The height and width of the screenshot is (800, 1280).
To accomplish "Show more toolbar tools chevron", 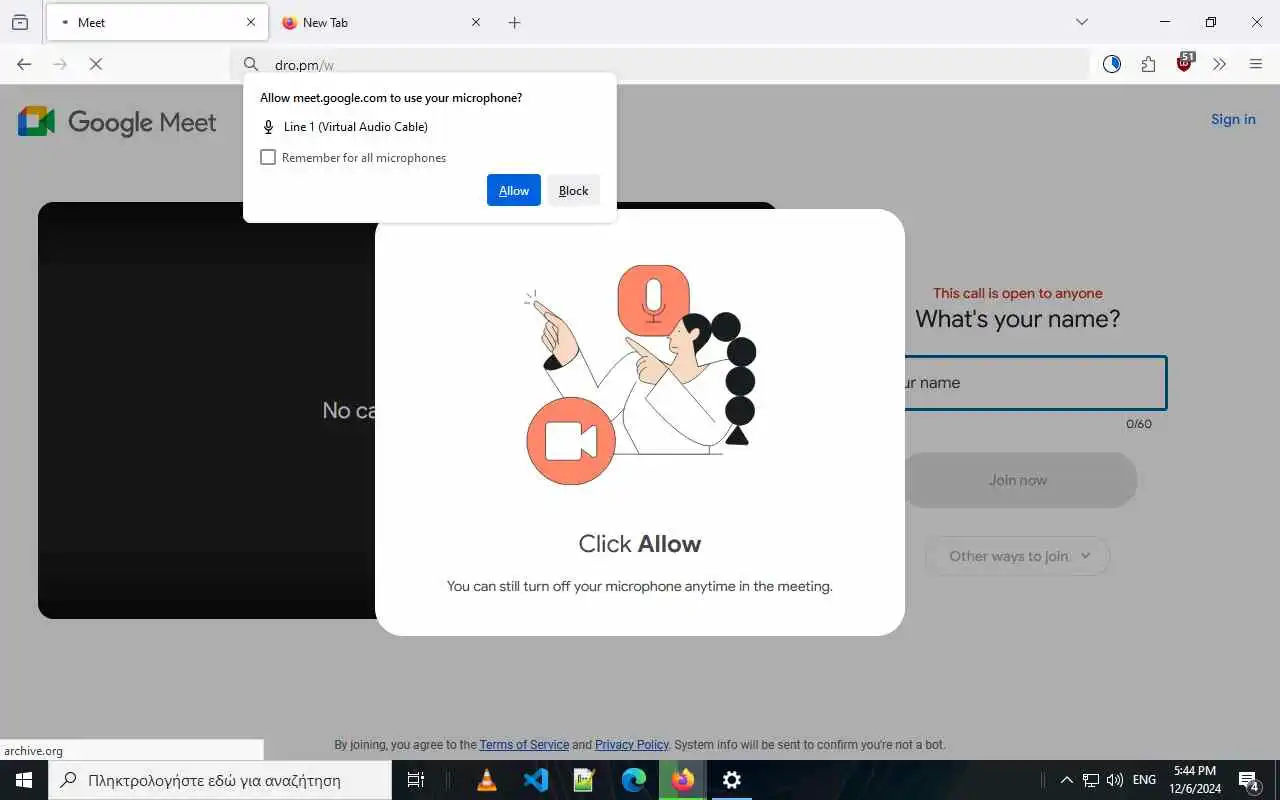I will point(1220,64).
